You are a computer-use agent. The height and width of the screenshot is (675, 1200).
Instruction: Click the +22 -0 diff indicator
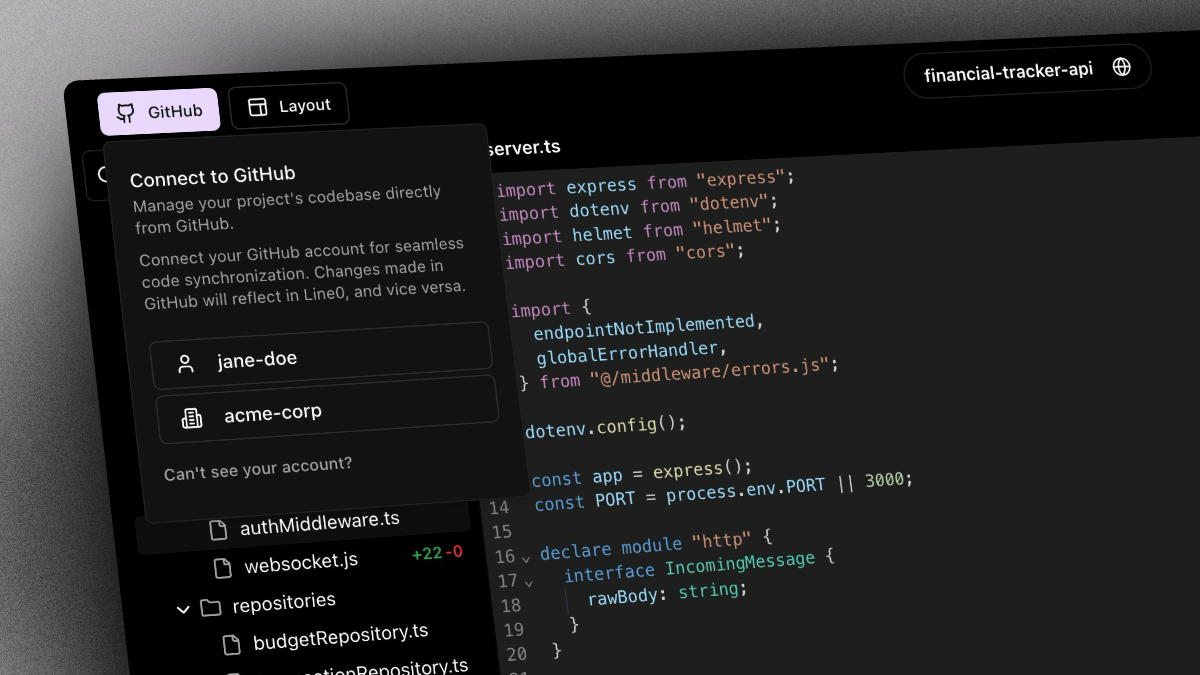click(437, 553)
